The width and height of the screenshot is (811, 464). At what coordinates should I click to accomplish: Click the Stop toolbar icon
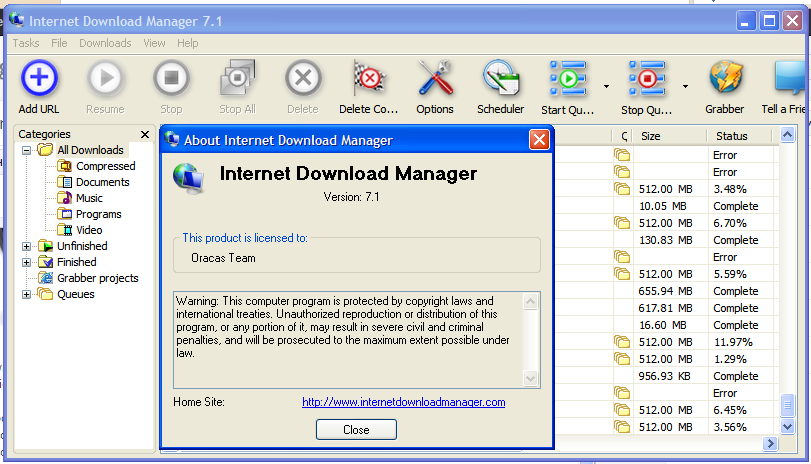(171, 78)
